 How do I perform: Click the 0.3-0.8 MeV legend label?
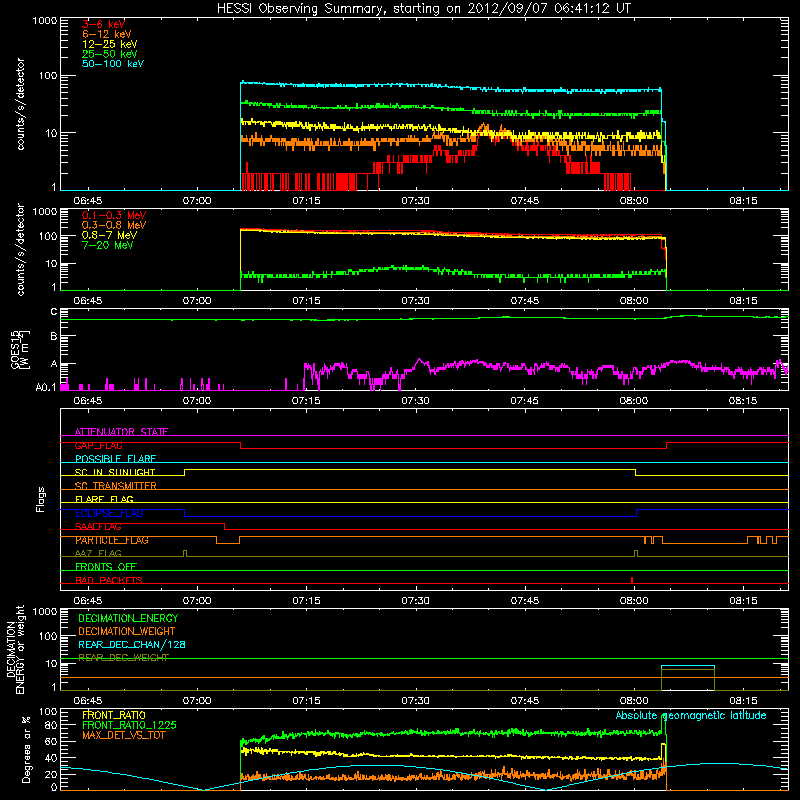[114, 225]
